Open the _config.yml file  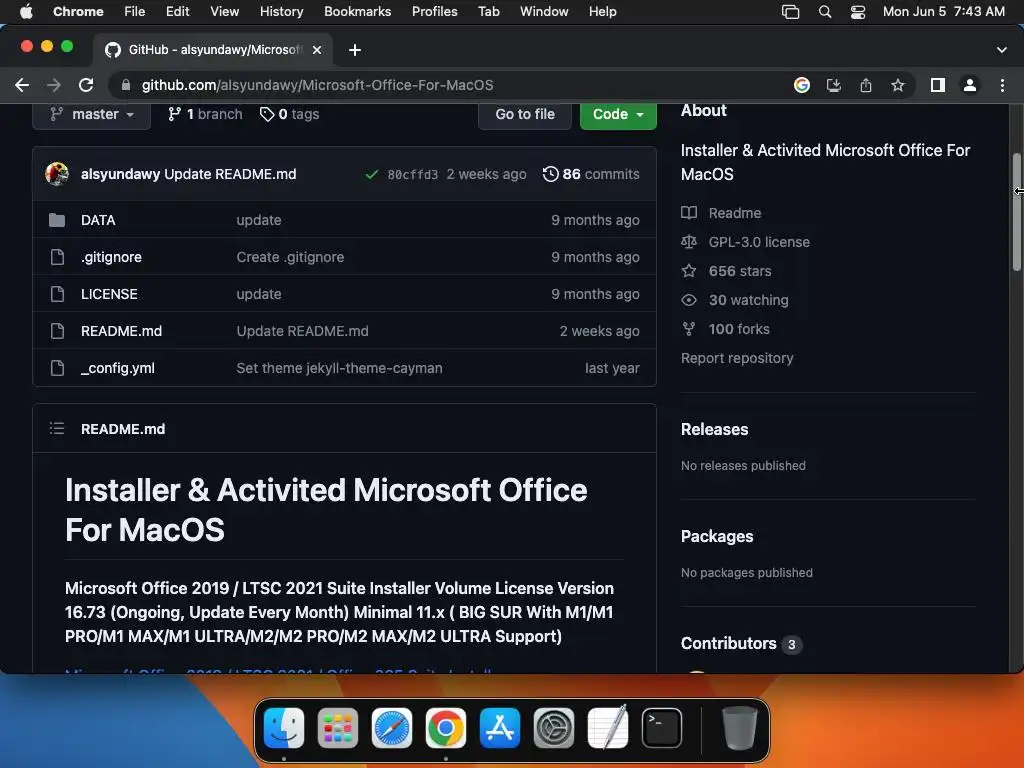tap(118, 368)
